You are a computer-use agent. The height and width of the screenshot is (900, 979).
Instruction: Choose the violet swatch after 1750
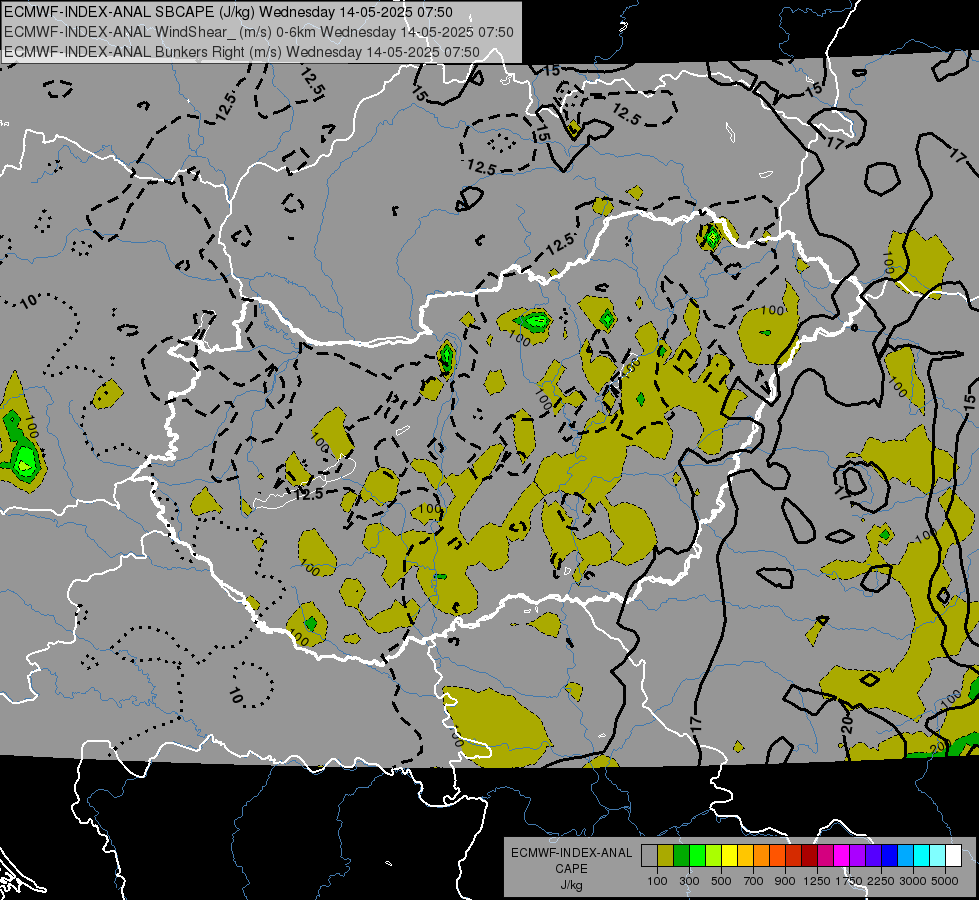[857, 856]
